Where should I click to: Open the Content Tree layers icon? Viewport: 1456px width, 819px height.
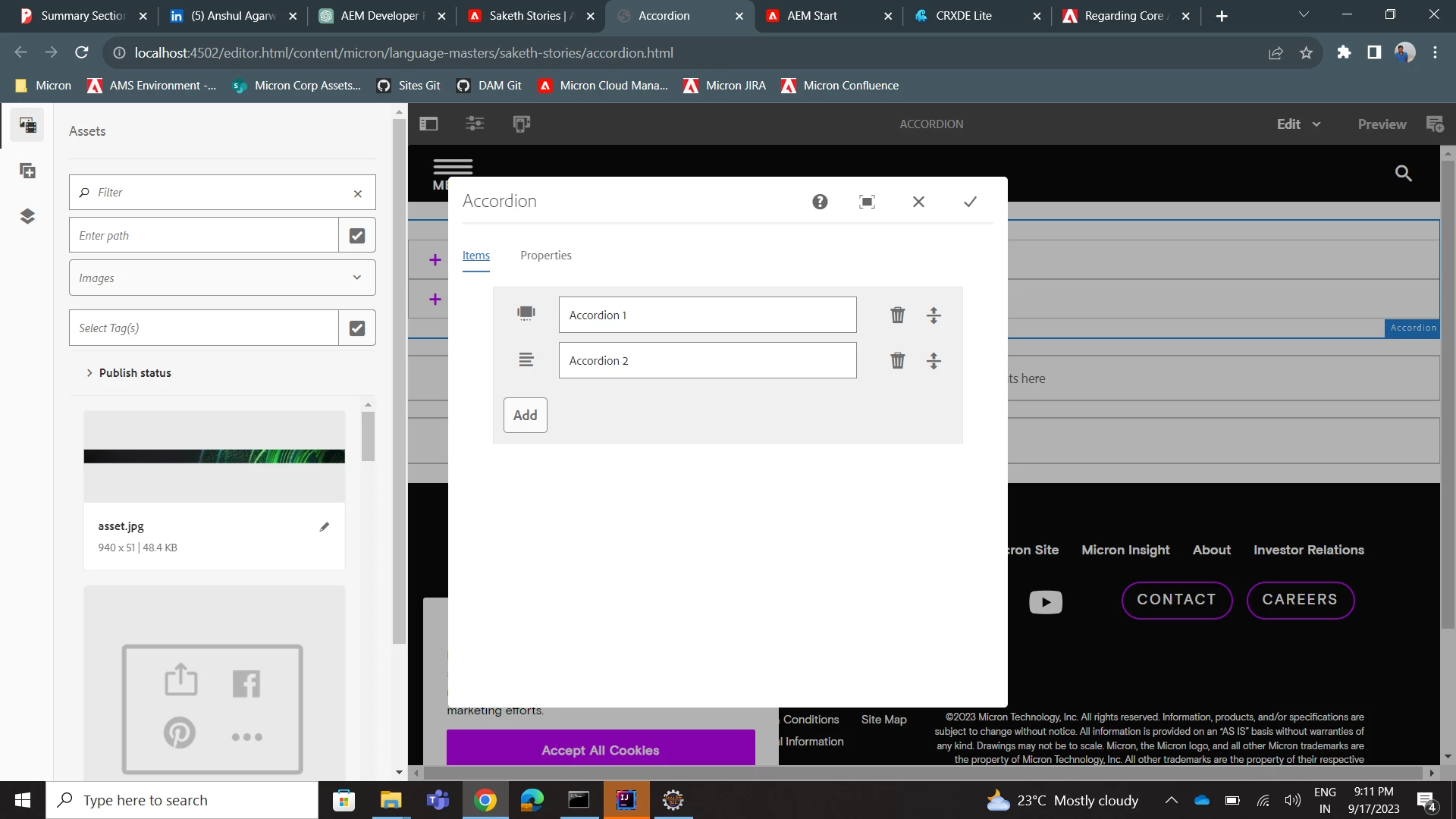tap(27, 217)
